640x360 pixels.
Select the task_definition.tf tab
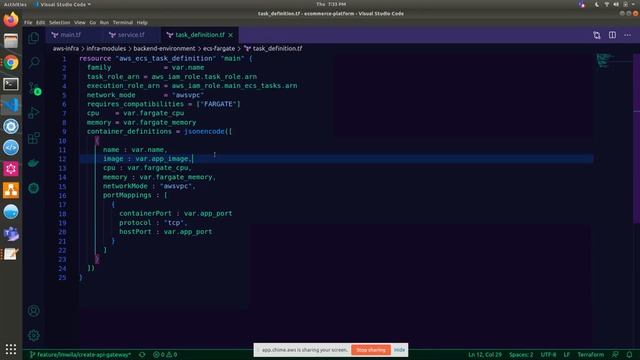point(200,35)
